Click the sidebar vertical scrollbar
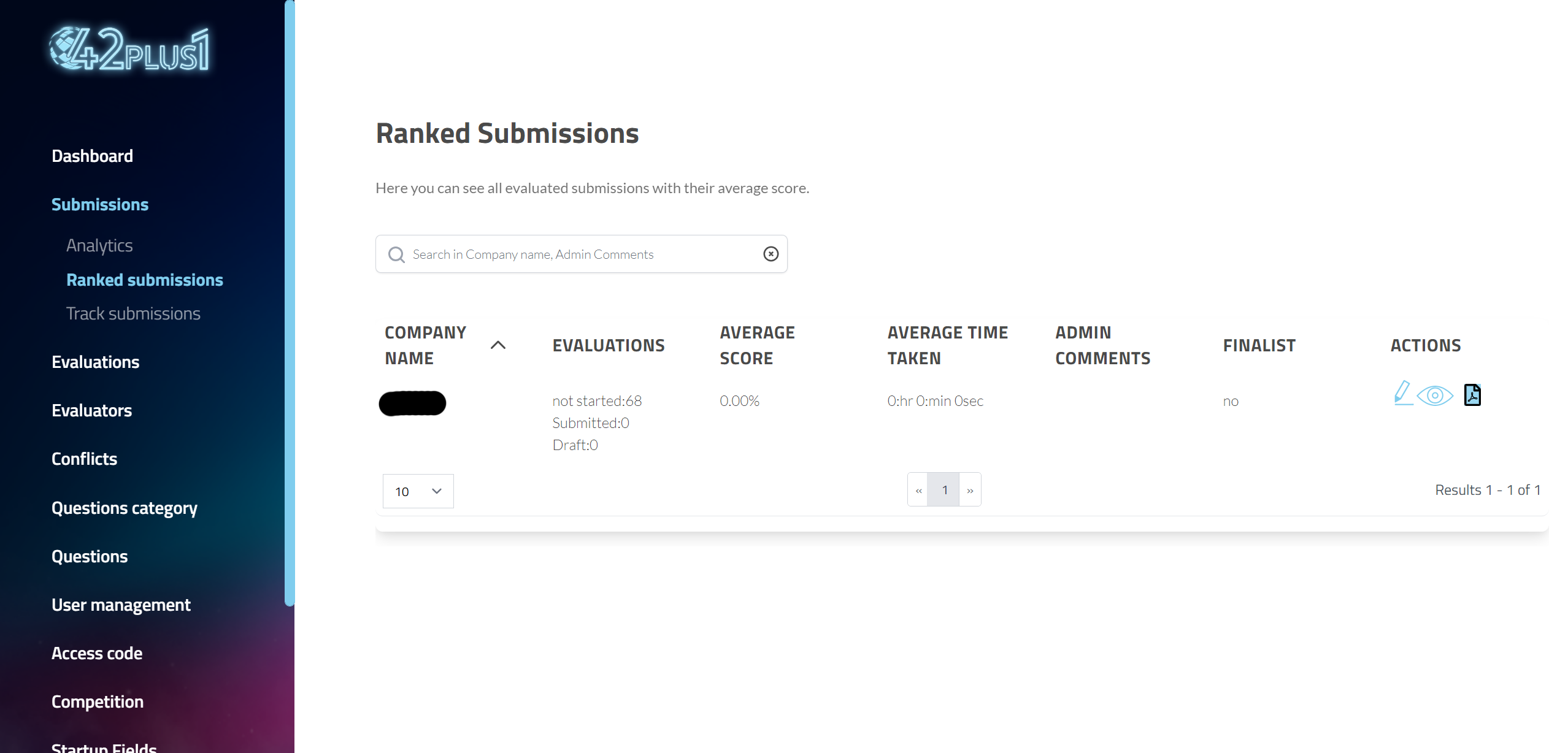This screenshot has width=1568, height=753. pyautogui.click(x=290, y=307)
